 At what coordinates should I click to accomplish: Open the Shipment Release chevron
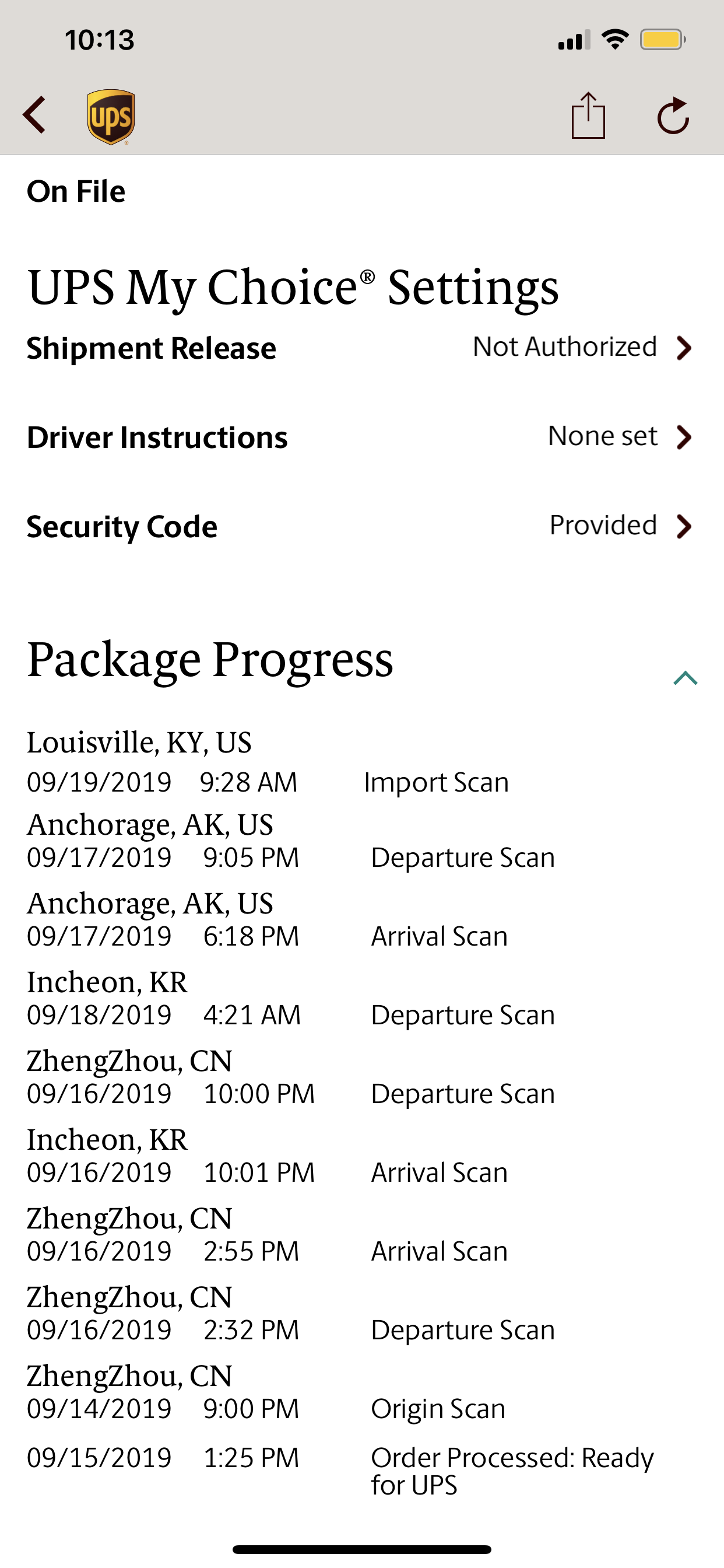[x=684, y=348]
